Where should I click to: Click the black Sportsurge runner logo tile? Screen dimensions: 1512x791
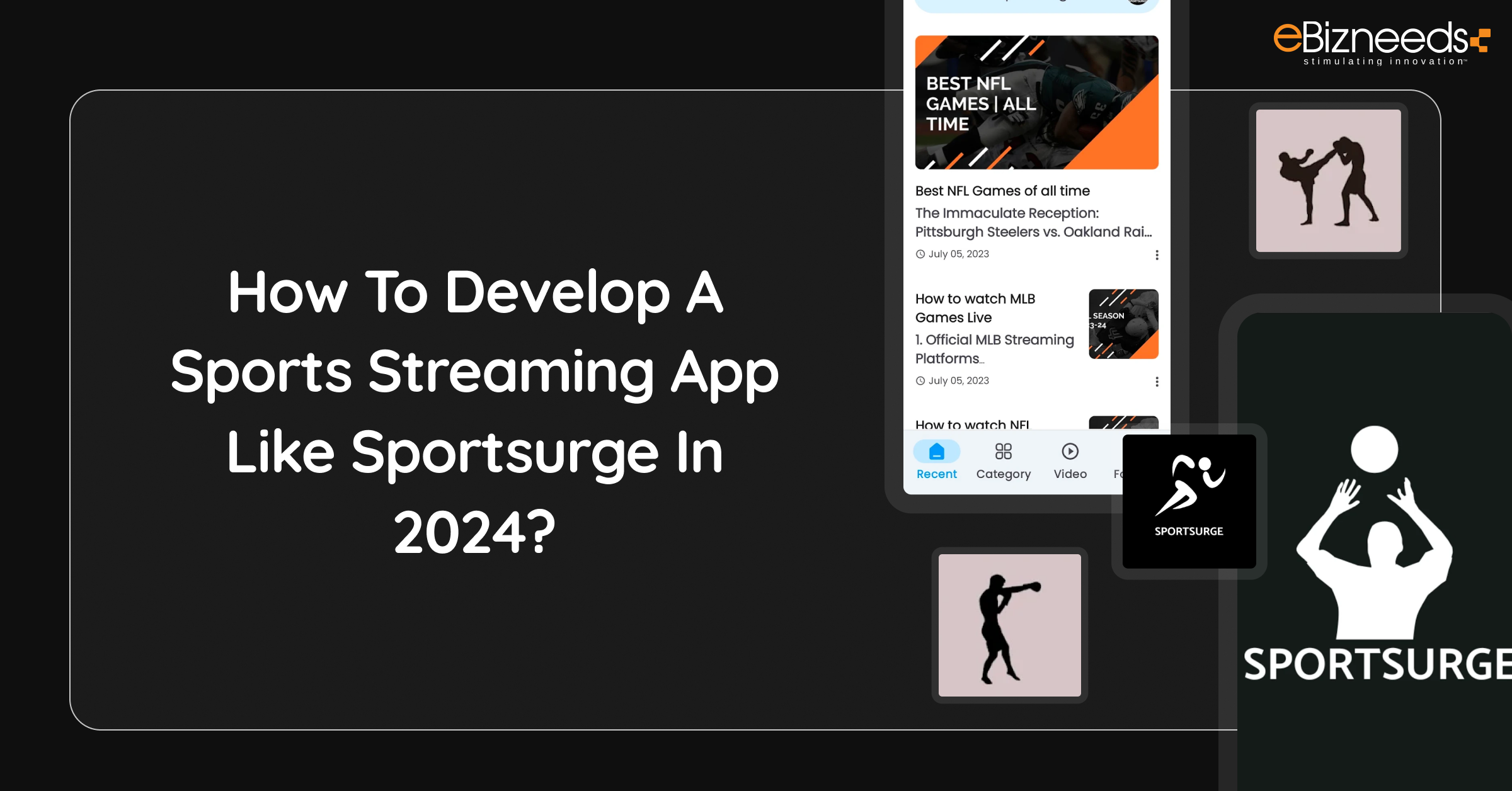pos(1189,501)
